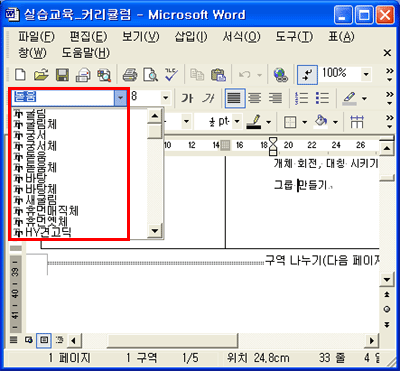Toggle show/hide formatting marks
Image resolution: width=400 pixels, height=371 pixels.
pyautogui.click(x=307, y=75)
